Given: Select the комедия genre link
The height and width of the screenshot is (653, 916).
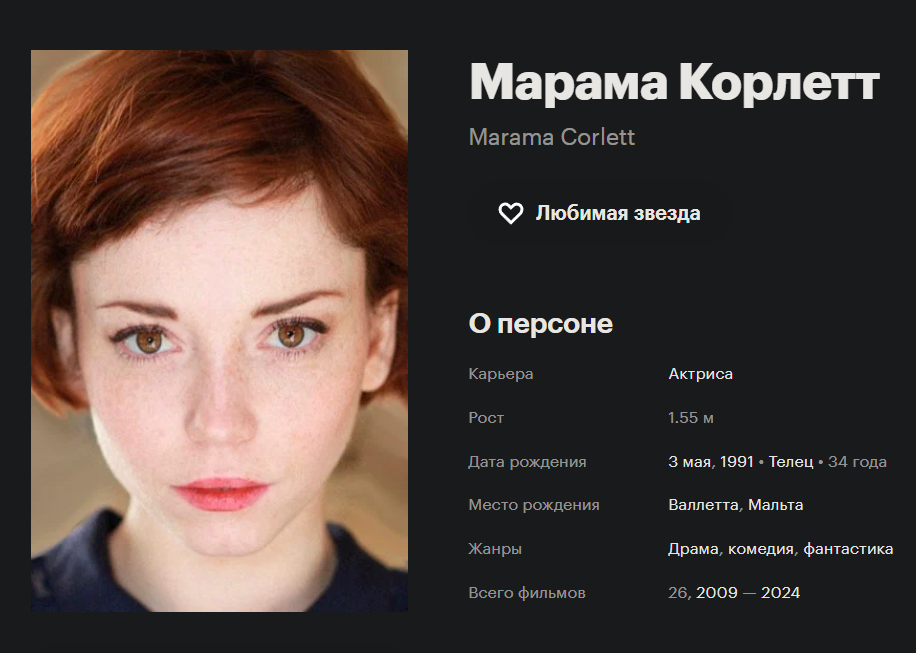Looking at the screenshot, I should [x=761, y=549].
